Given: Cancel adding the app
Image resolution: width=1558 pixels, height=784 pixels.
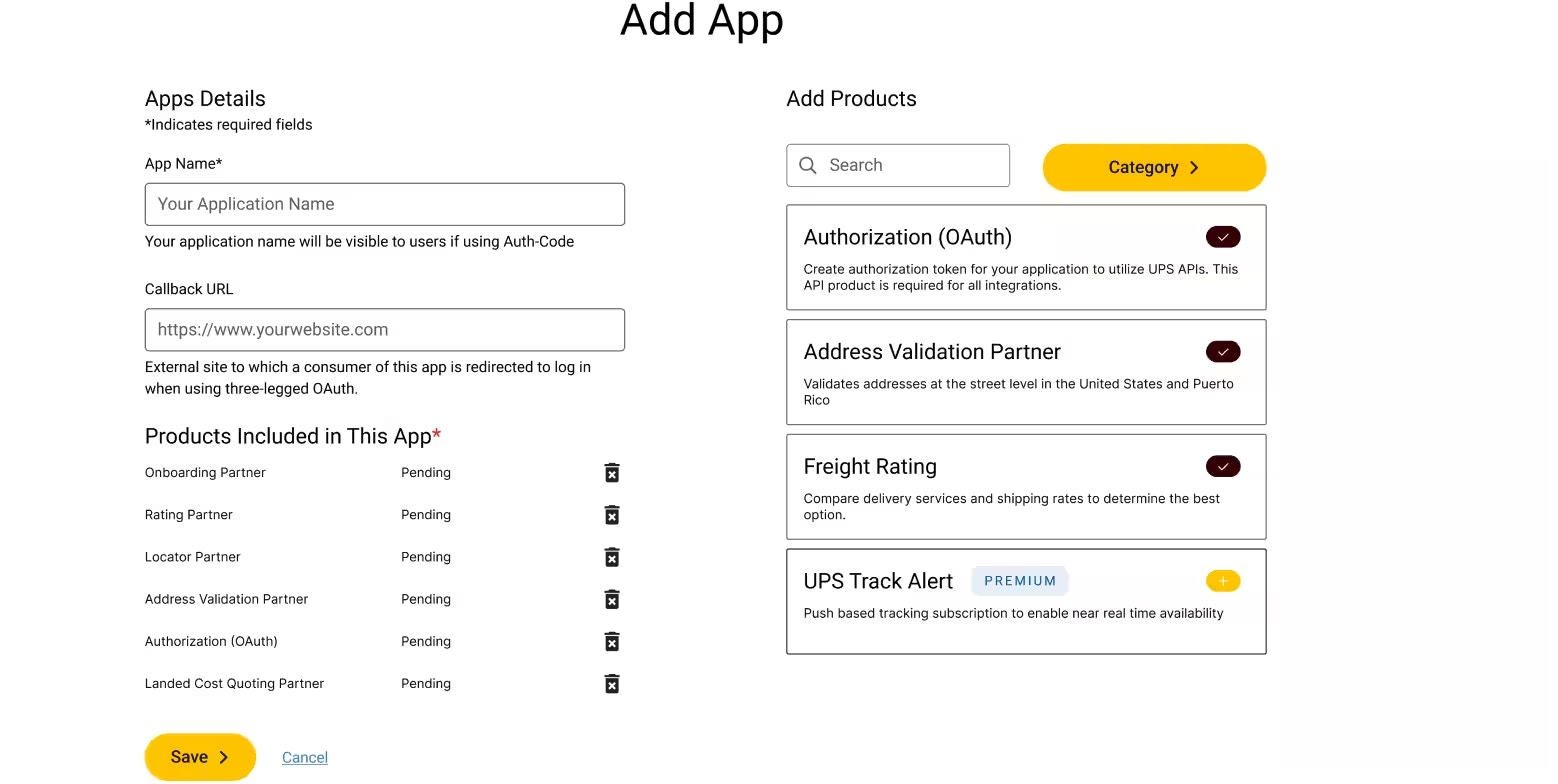Looking at the screenshot, I should tap(304, 757).
